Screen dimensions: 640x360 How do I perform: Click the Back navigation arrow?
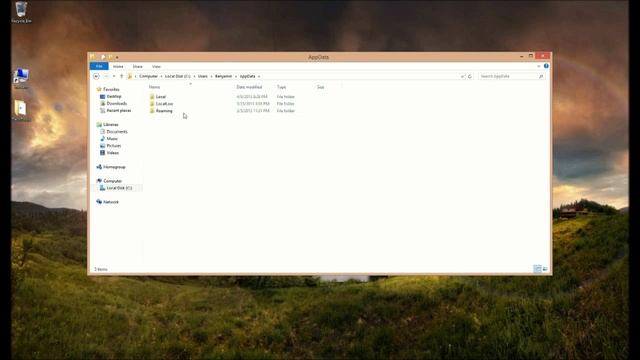coord(96,76)
